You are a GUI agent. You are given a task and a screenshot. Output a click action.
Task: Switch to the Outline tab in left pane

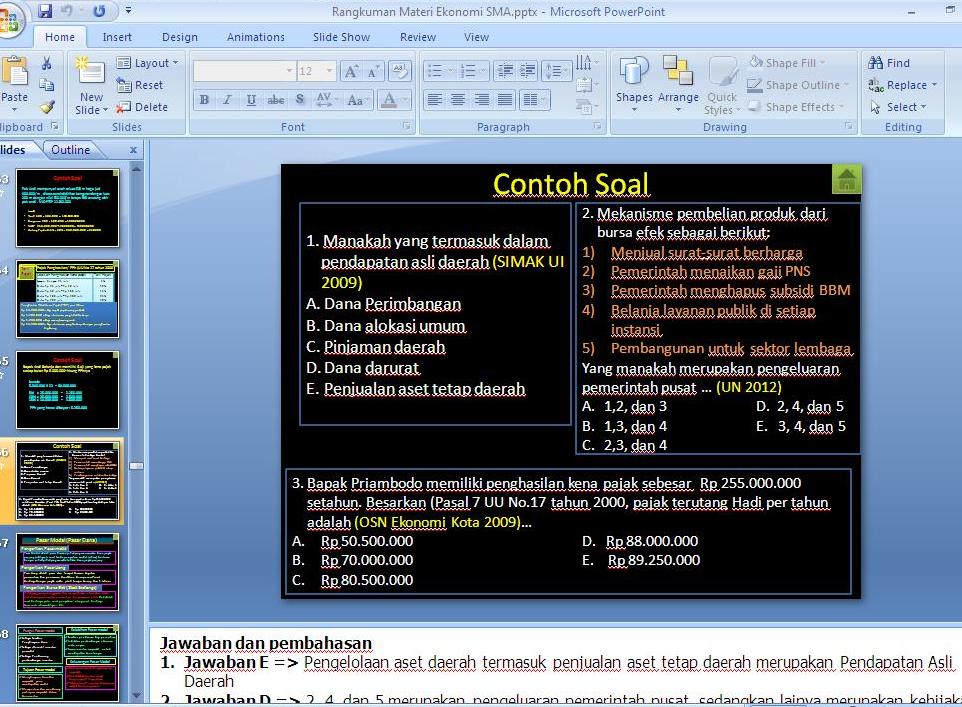point(70,149)
